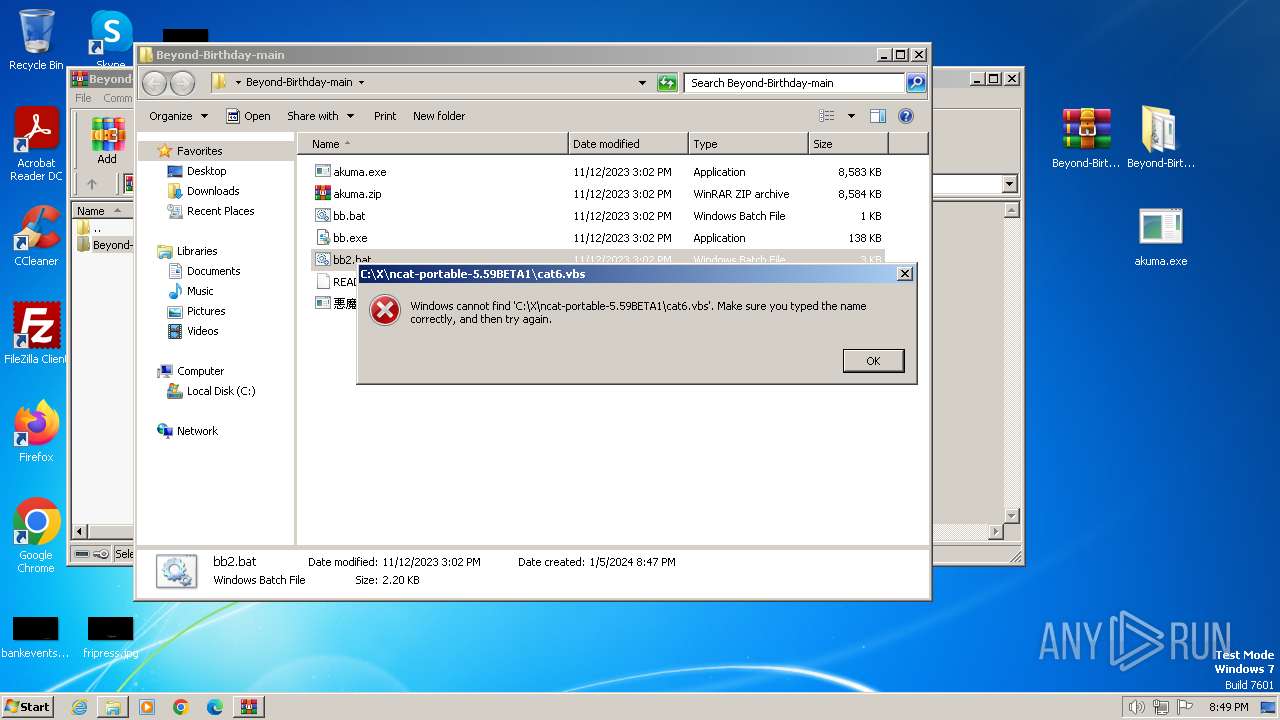Open Internet Explorer from taskbar

79,707
